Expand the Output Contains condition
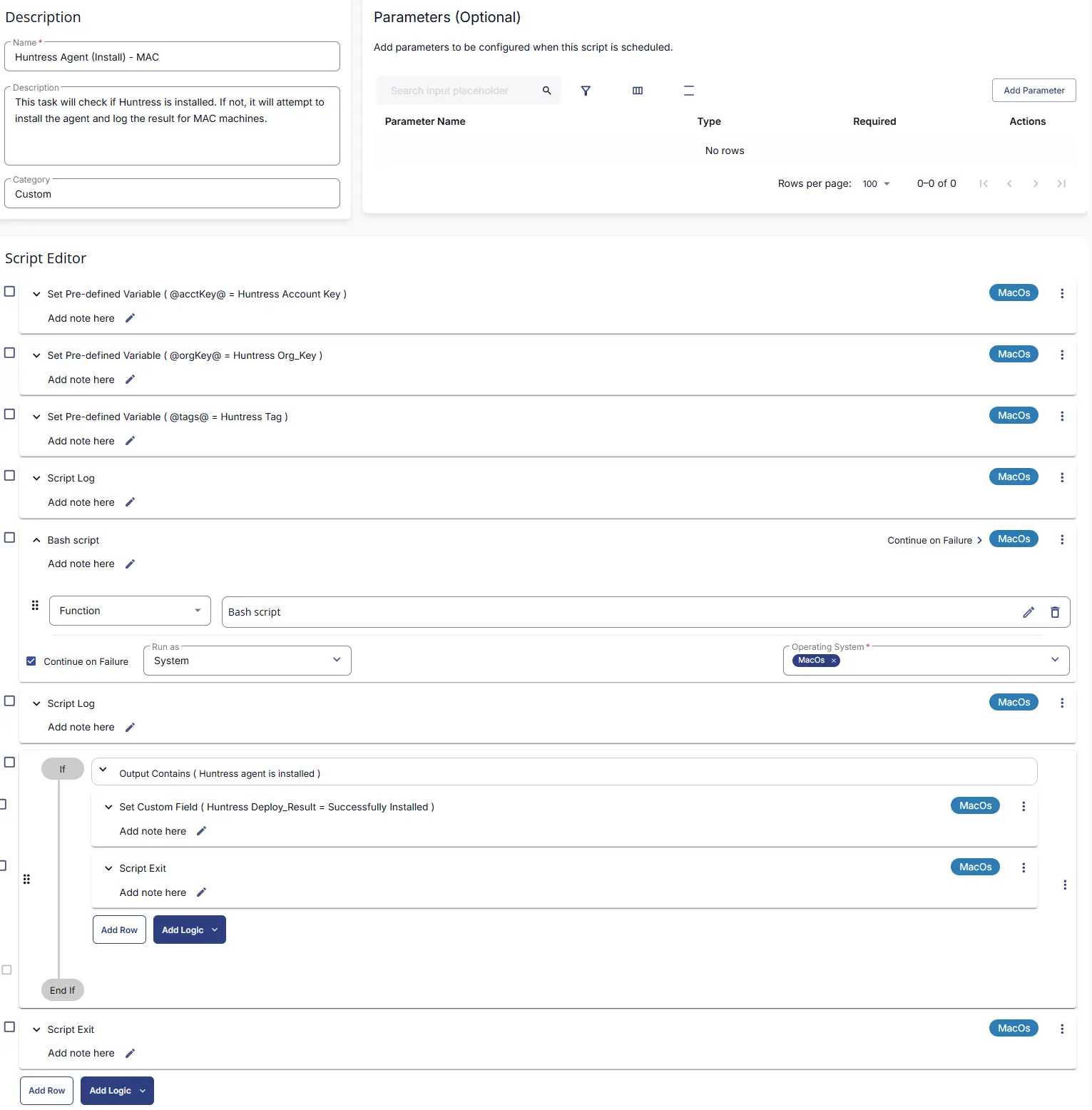 103,770
